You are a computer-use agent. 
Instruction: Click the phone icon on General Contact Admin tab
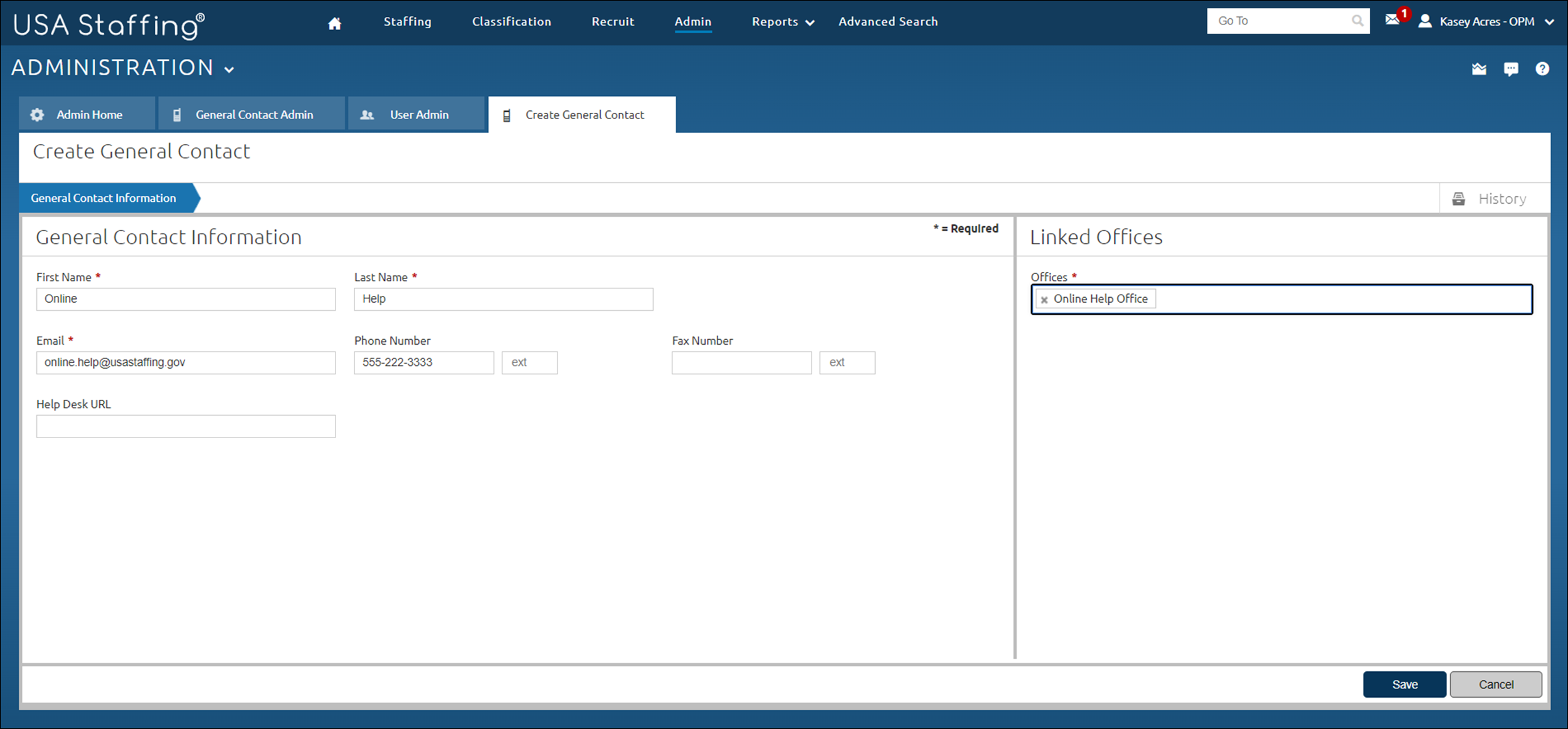pyautogui.click(x=177, y=114)
